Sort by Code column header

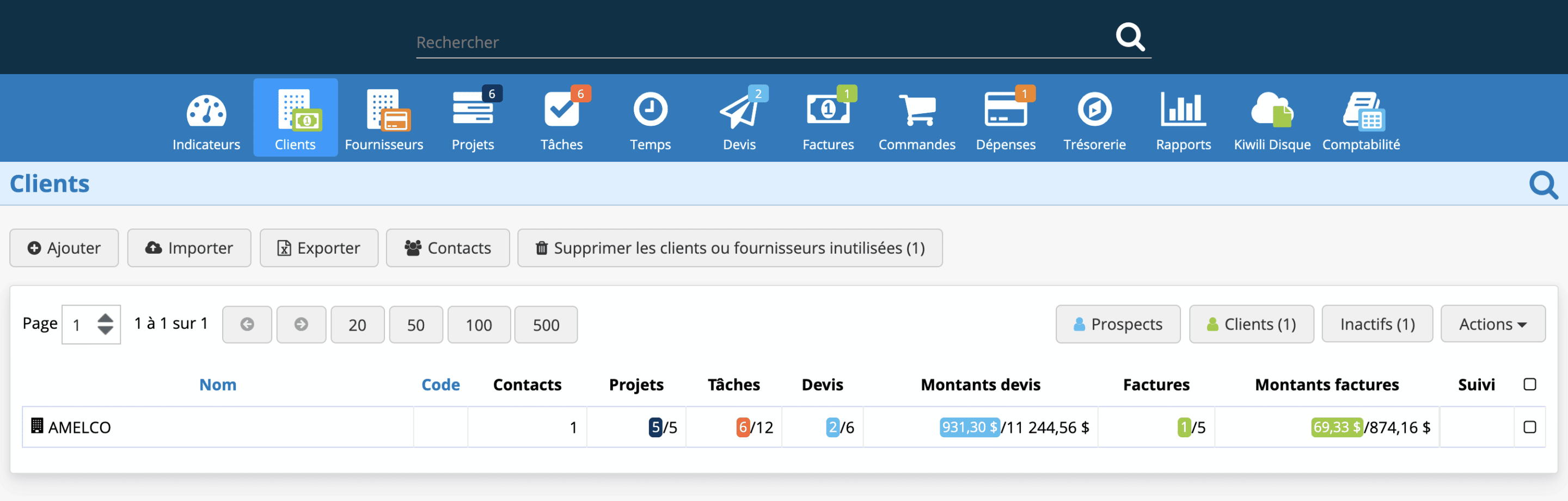(440, 384)
